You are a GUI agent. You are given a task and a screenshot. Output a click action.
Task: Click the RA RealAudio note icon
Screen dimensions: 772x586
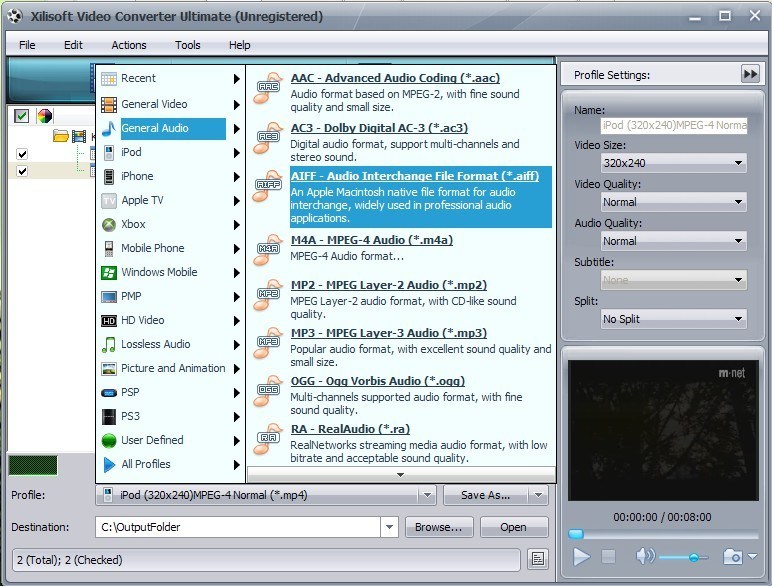click(268, 439)
